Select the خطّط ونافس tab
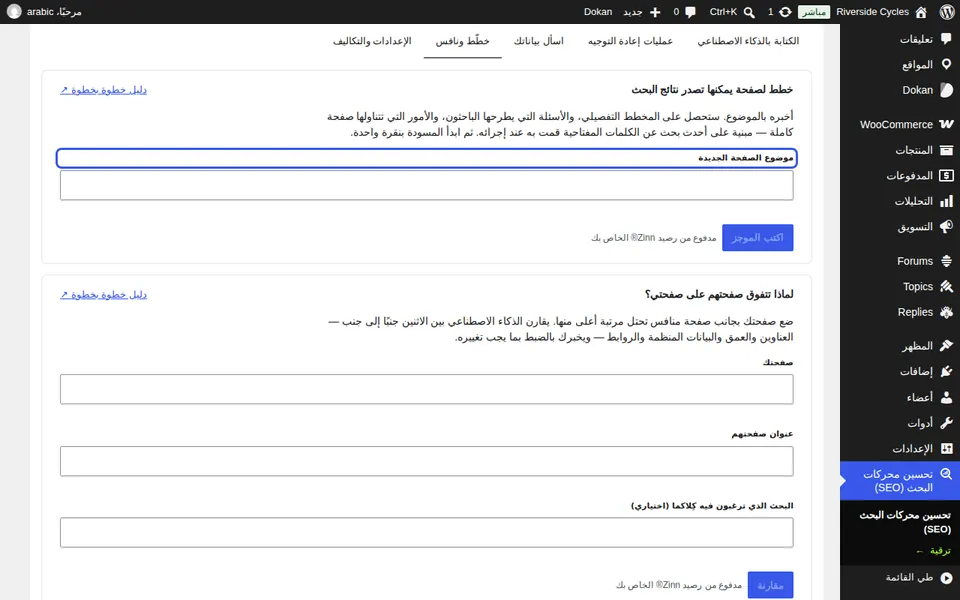 462,41
